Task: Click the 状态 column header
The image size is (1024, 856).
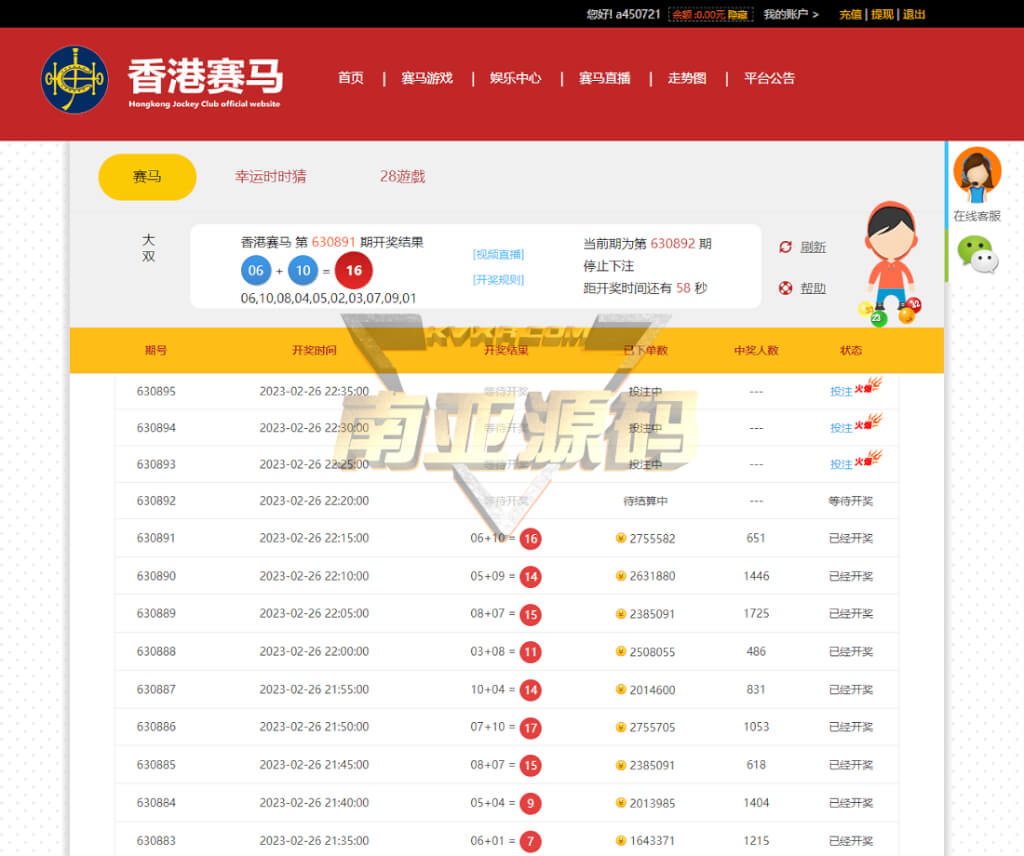Action: [851, 350]
